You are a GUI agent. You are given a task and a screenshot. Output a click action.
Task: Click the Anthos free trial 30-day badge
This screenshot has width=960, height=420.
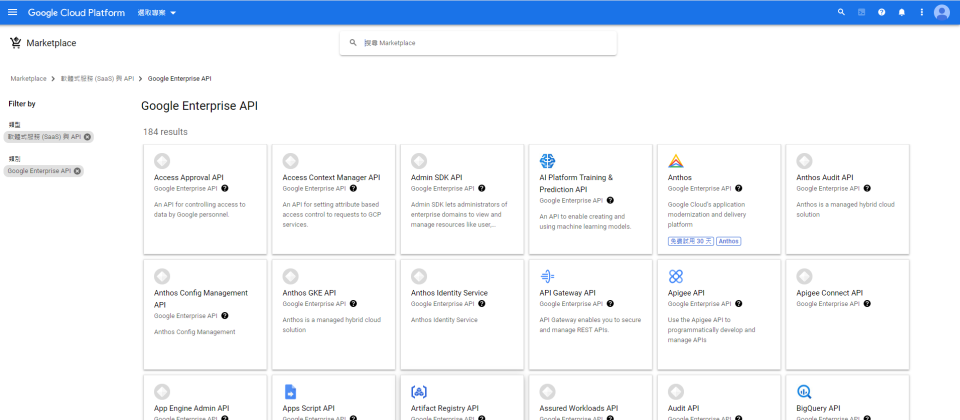[x=690, y=241]
